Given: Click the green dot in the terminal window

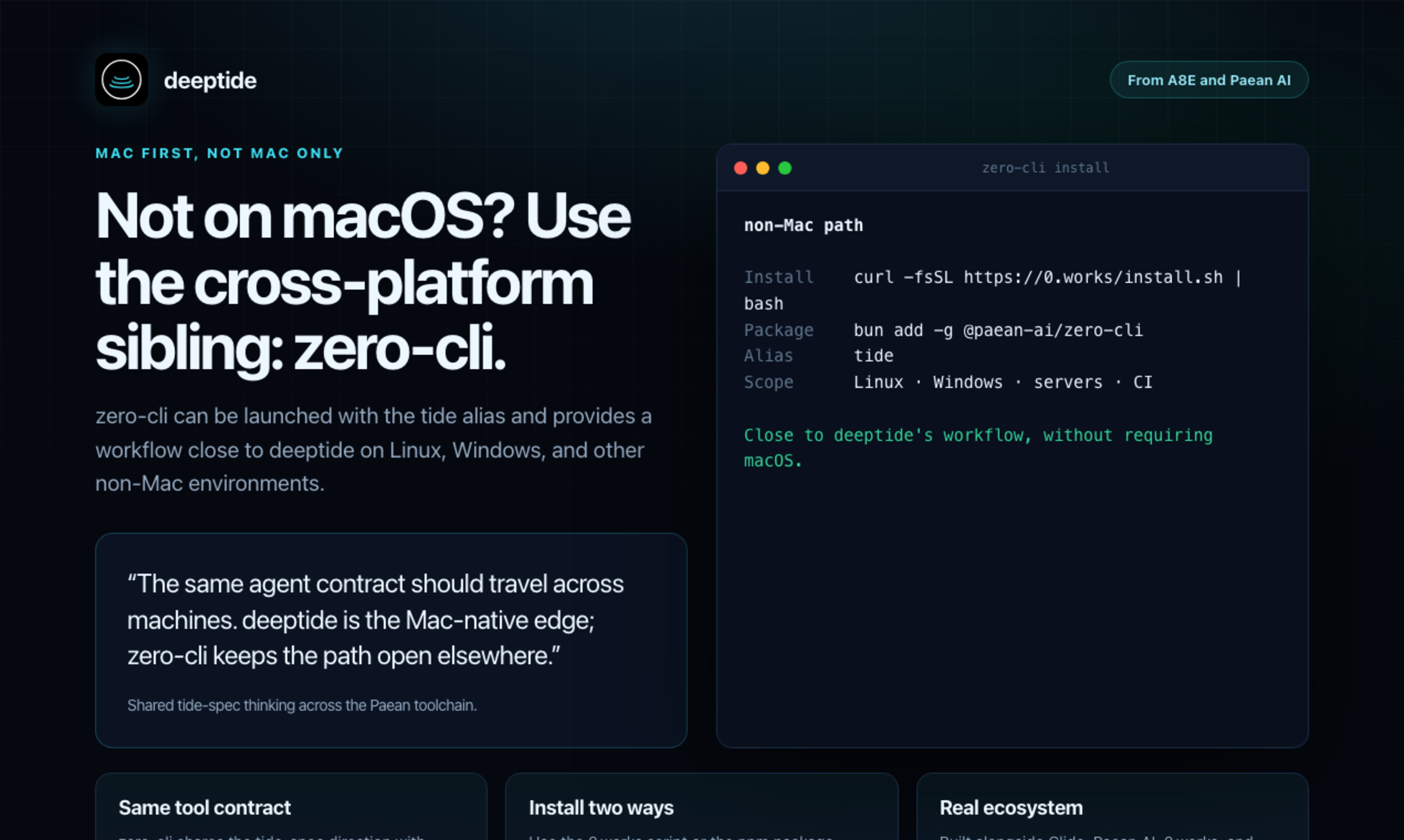Looking at the screenshot, I should point(785,168).
